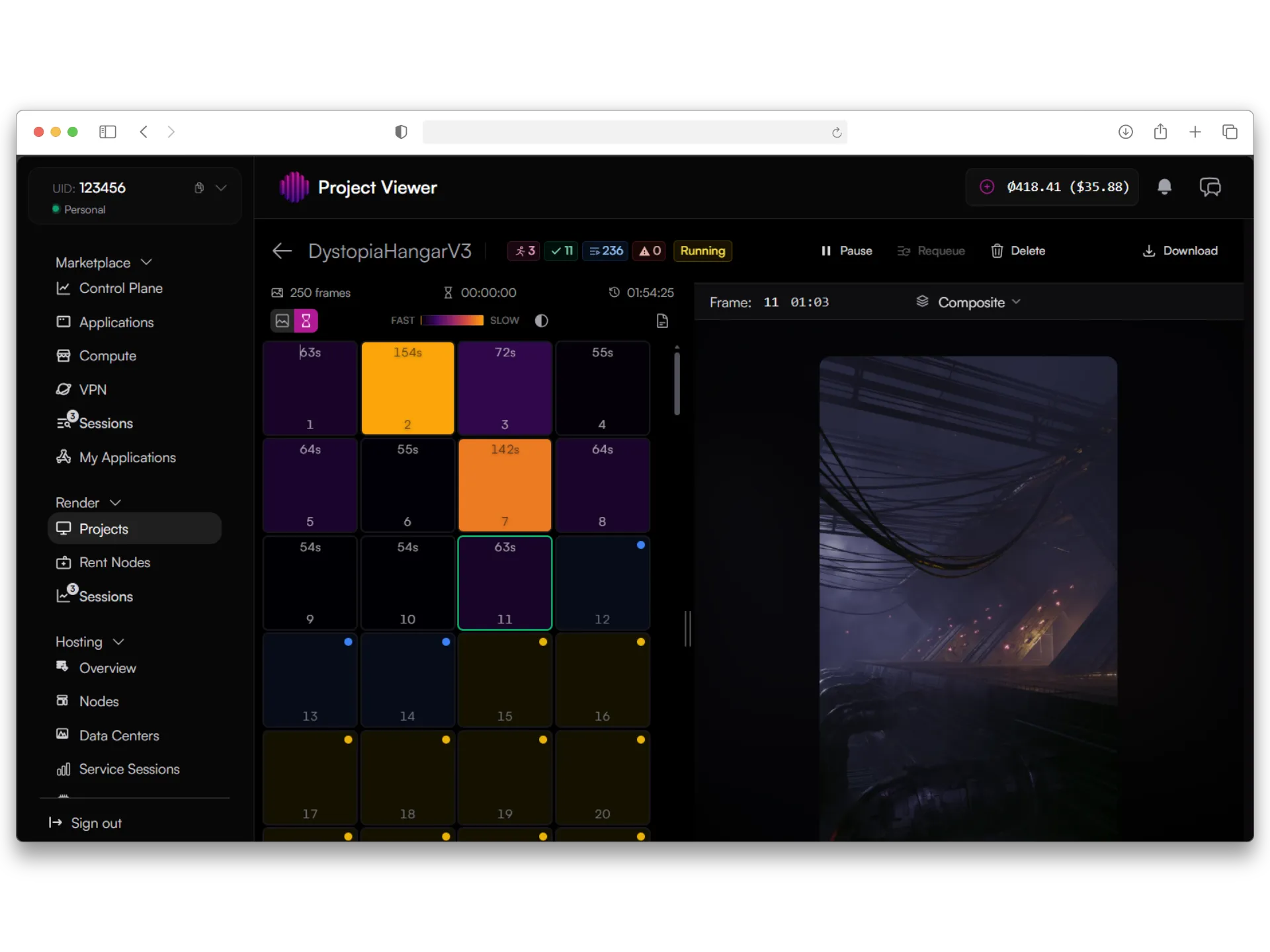Click the privacy shield icon in browser
Viewport: 1270px width, 952px height.
pyautogui.click(x=401, y=132)
